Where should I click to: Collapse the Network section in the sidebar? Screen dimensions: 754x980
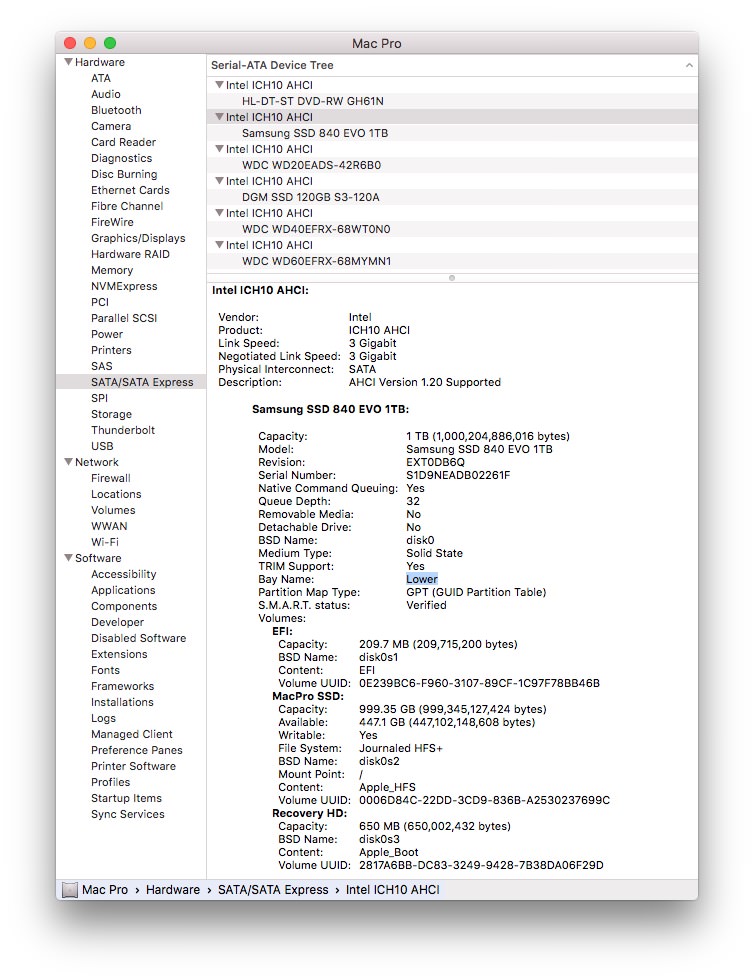tap(69, 462)
